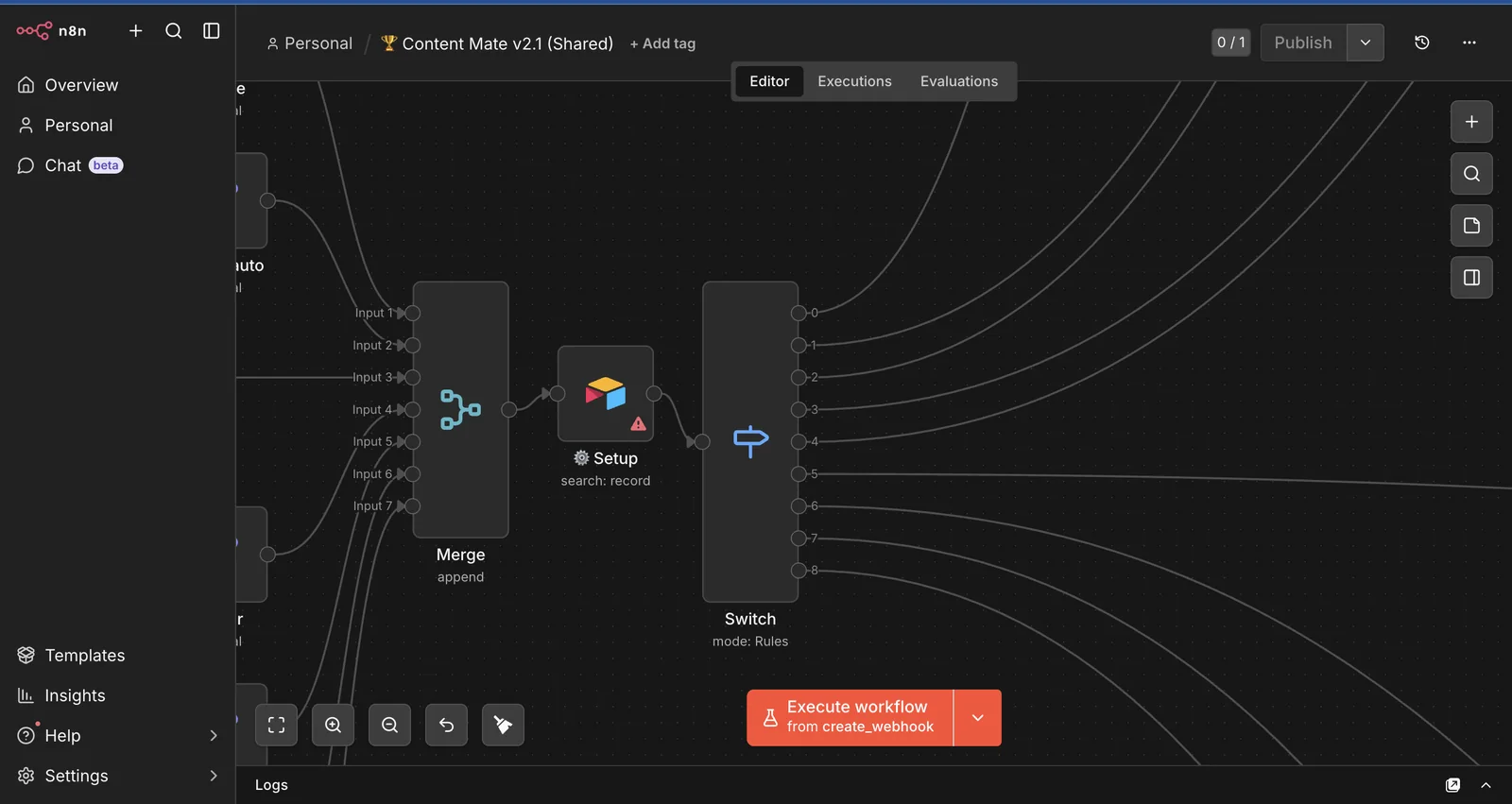Click Execute workflow from create_webhook
Viewport: 1512px width, 804px height.
(850, 718)
